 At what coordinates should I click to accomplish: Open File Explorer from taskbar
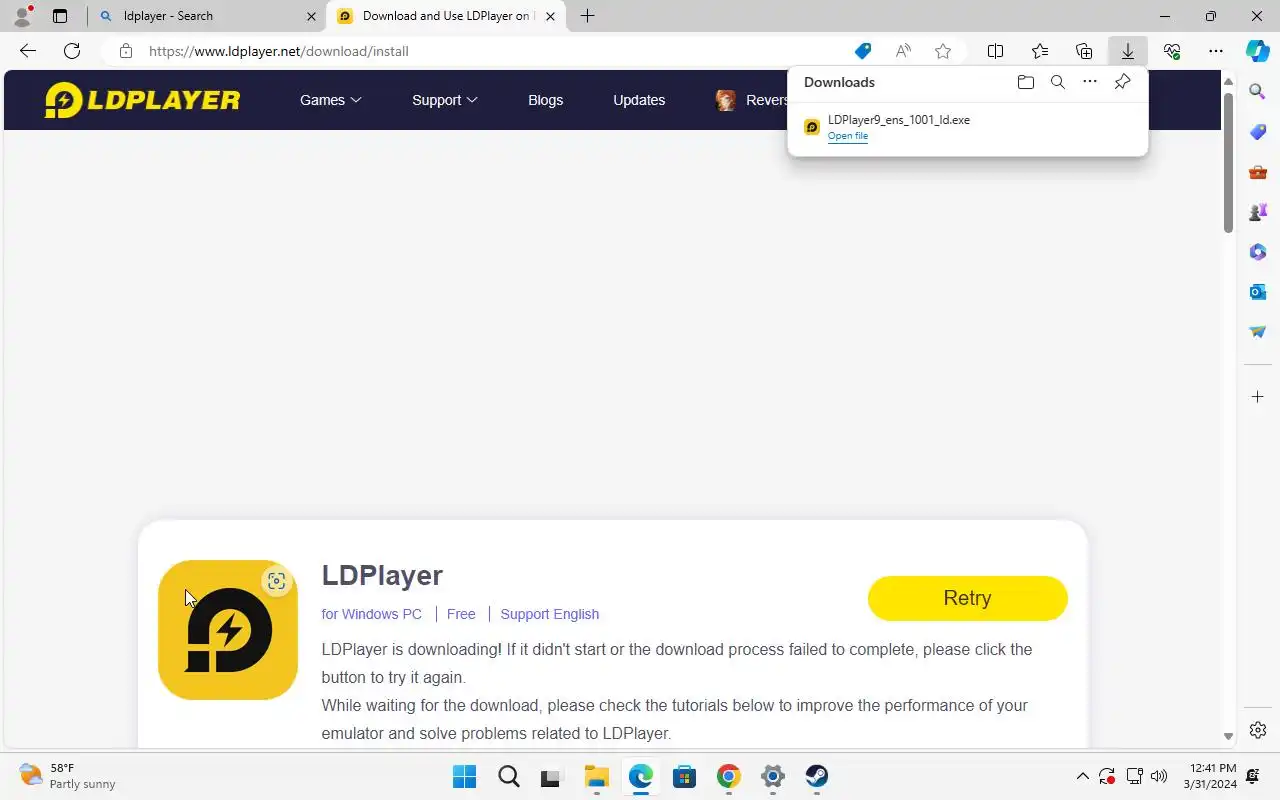596,776
